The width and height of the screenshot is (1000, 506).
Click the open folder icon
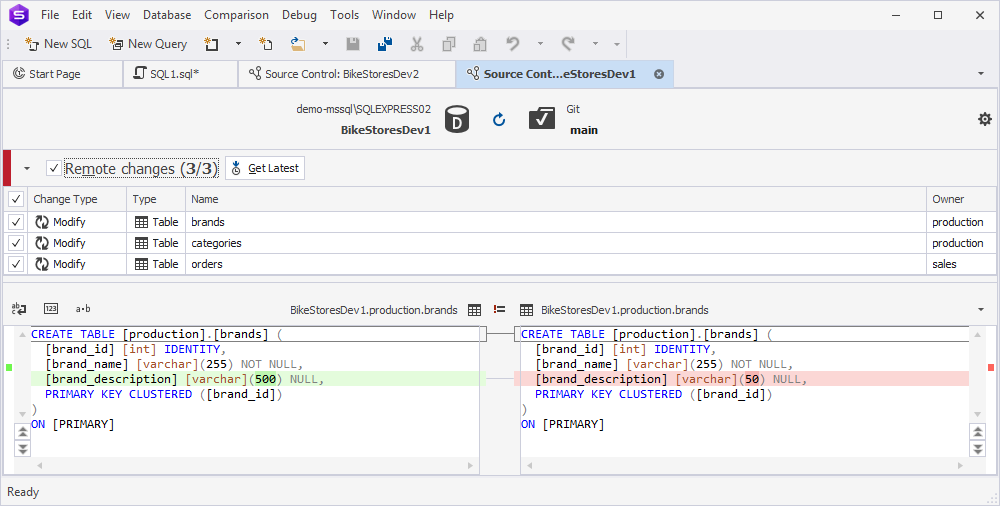pos(298,44)
